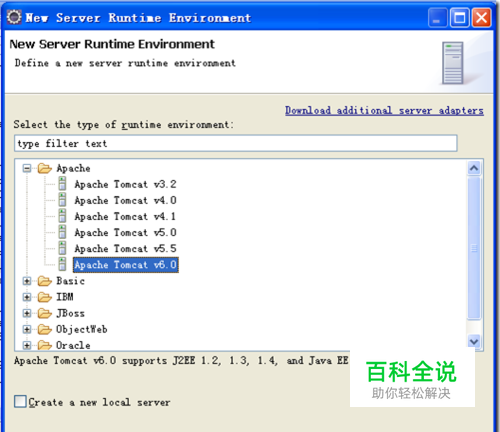This screenshot has width=500, height=432.
Task: Enable Create a new local server checkbox
Action: [x=20, y=401]
